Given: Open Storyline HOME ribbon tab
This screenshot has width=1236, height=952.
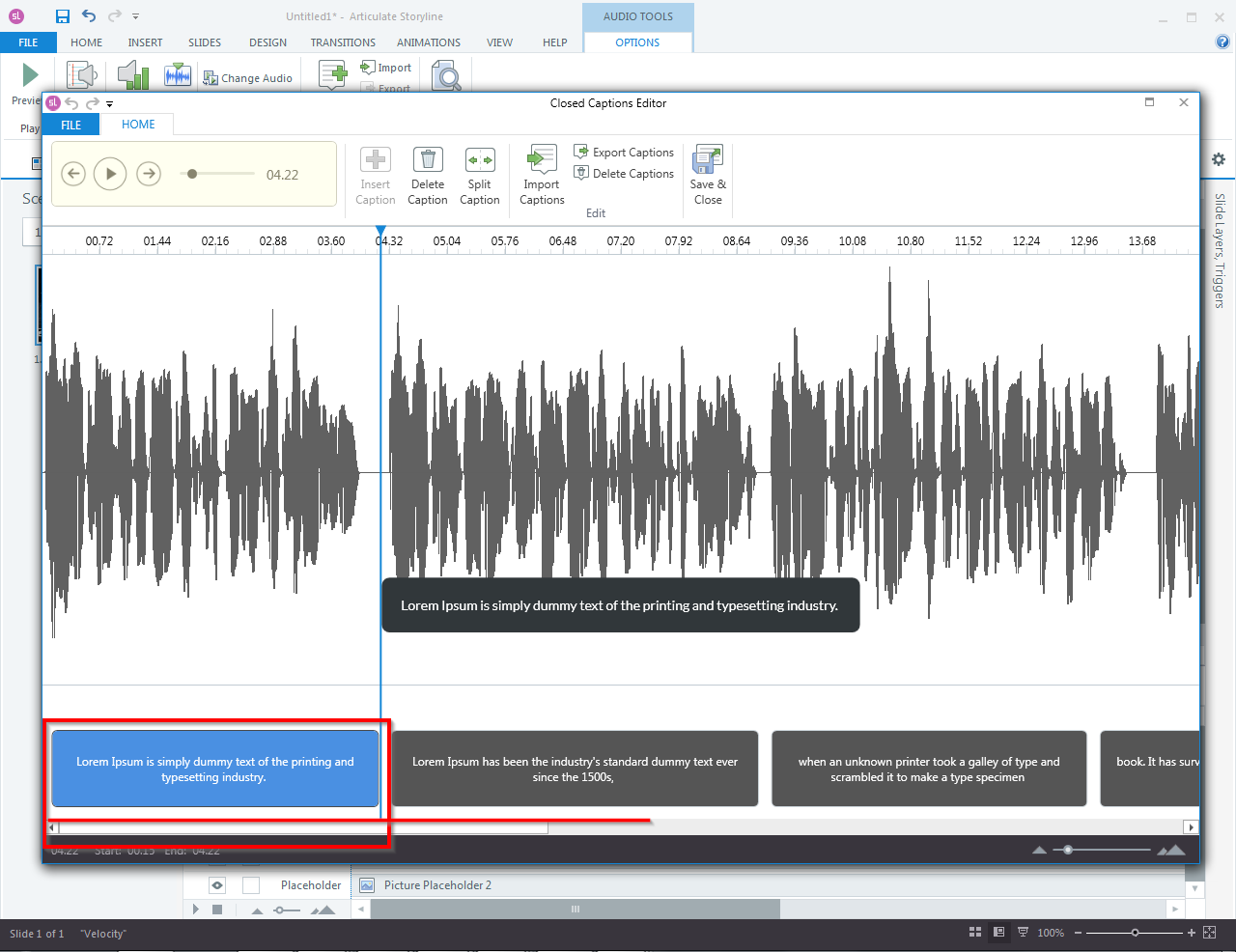Looking at the screenshot, I should [x=86, y=42].
